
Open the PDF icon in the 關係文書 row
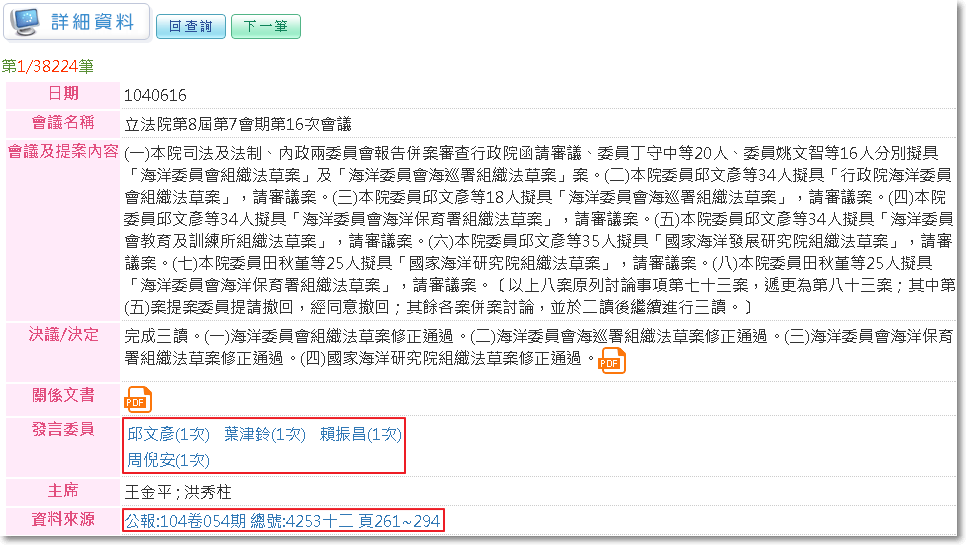tap(137, 398)
